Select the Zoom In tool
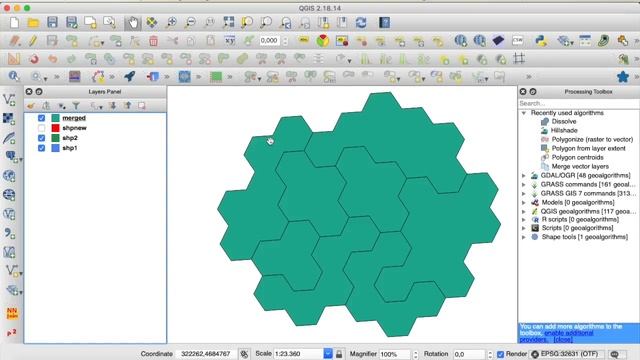This screenshot has height=360, width=640. point(171,22)
